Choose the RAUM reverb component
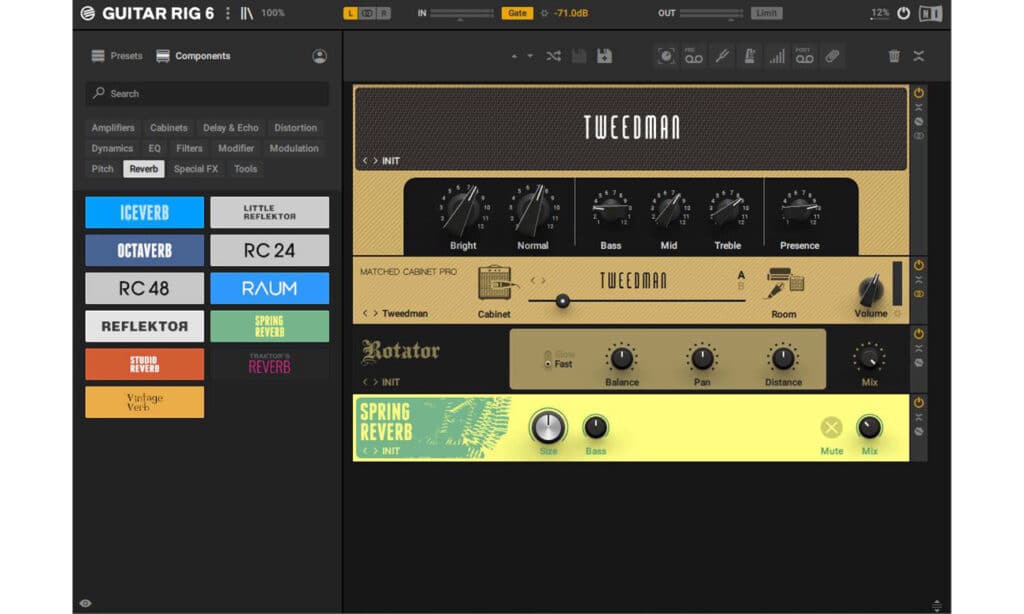 (270, 288)
